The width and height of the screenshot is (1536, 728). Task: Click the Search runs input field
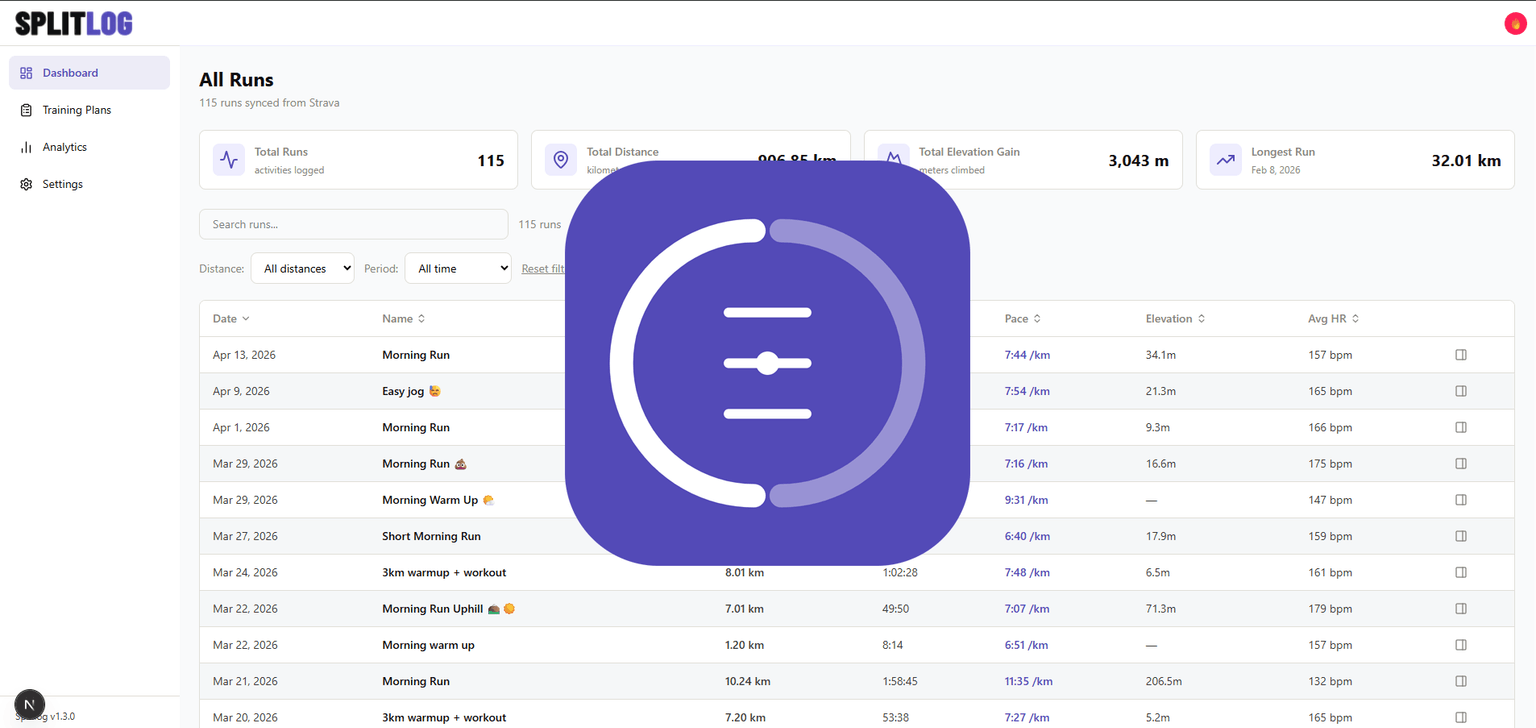354,224
